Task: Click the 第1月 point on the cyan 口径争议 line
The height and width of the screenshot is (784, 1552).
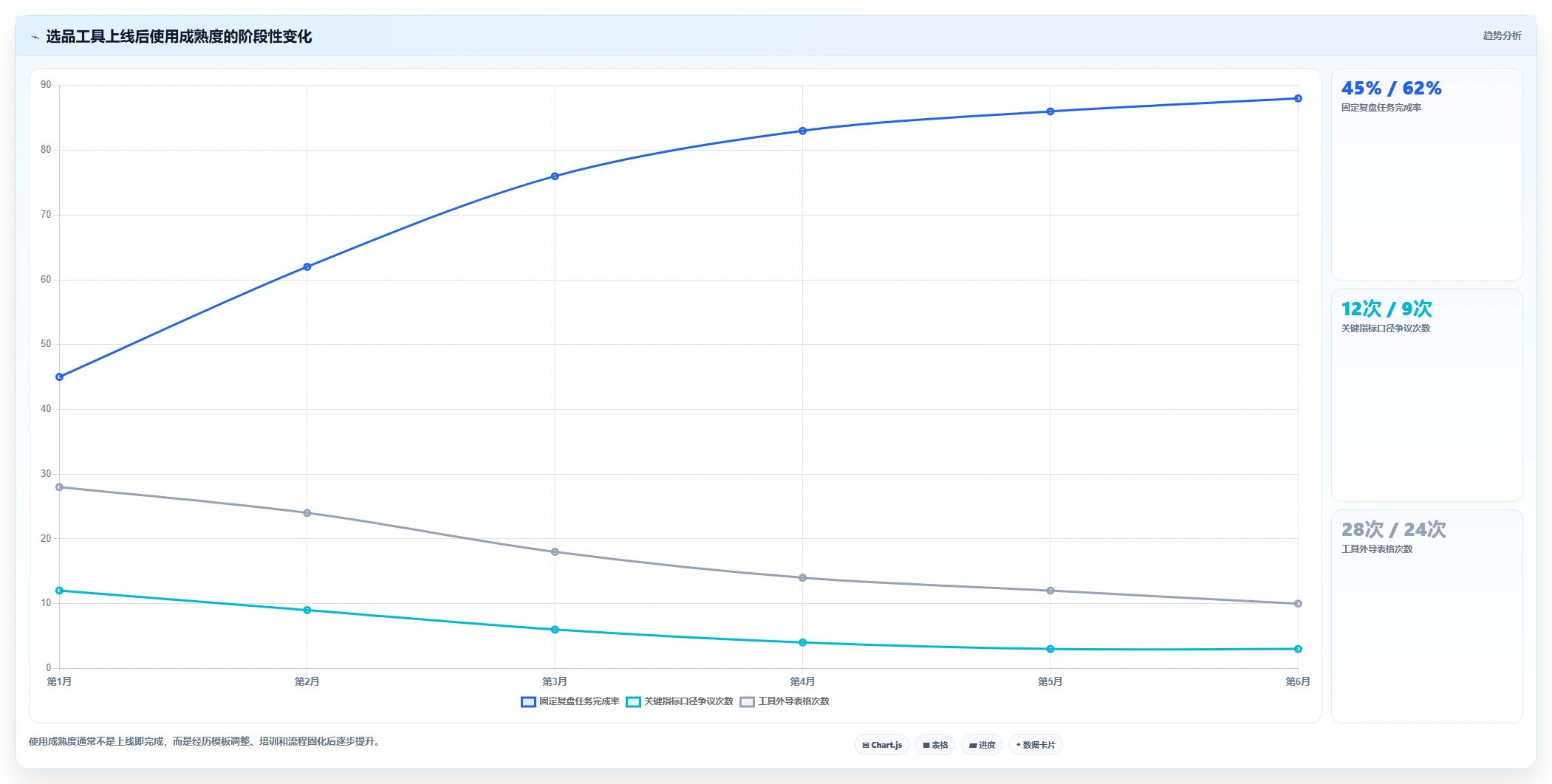Action: pos(60,591)
